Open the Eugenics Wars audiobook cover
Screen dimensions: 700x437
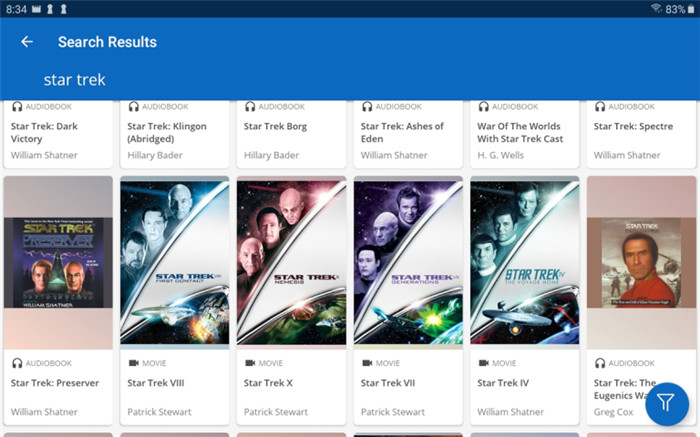click(x=642, y=262)
